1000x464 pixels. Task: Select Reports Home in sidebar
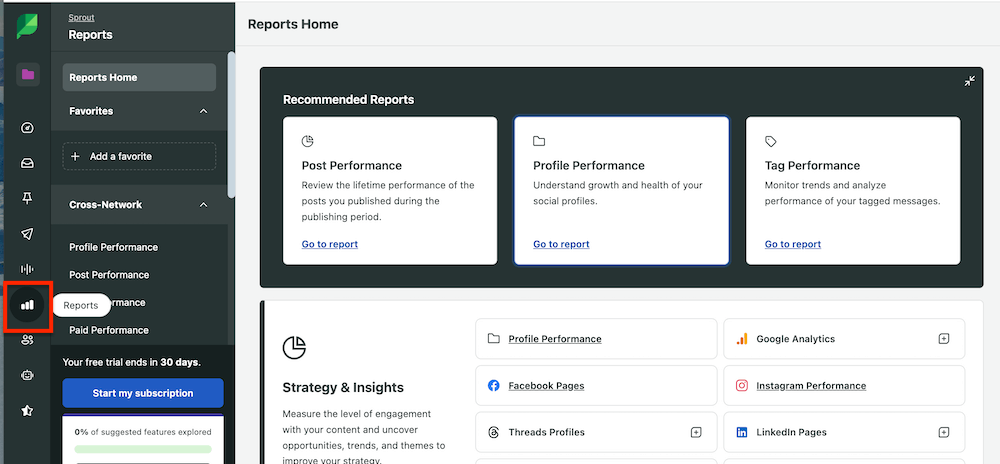point(139,77)
